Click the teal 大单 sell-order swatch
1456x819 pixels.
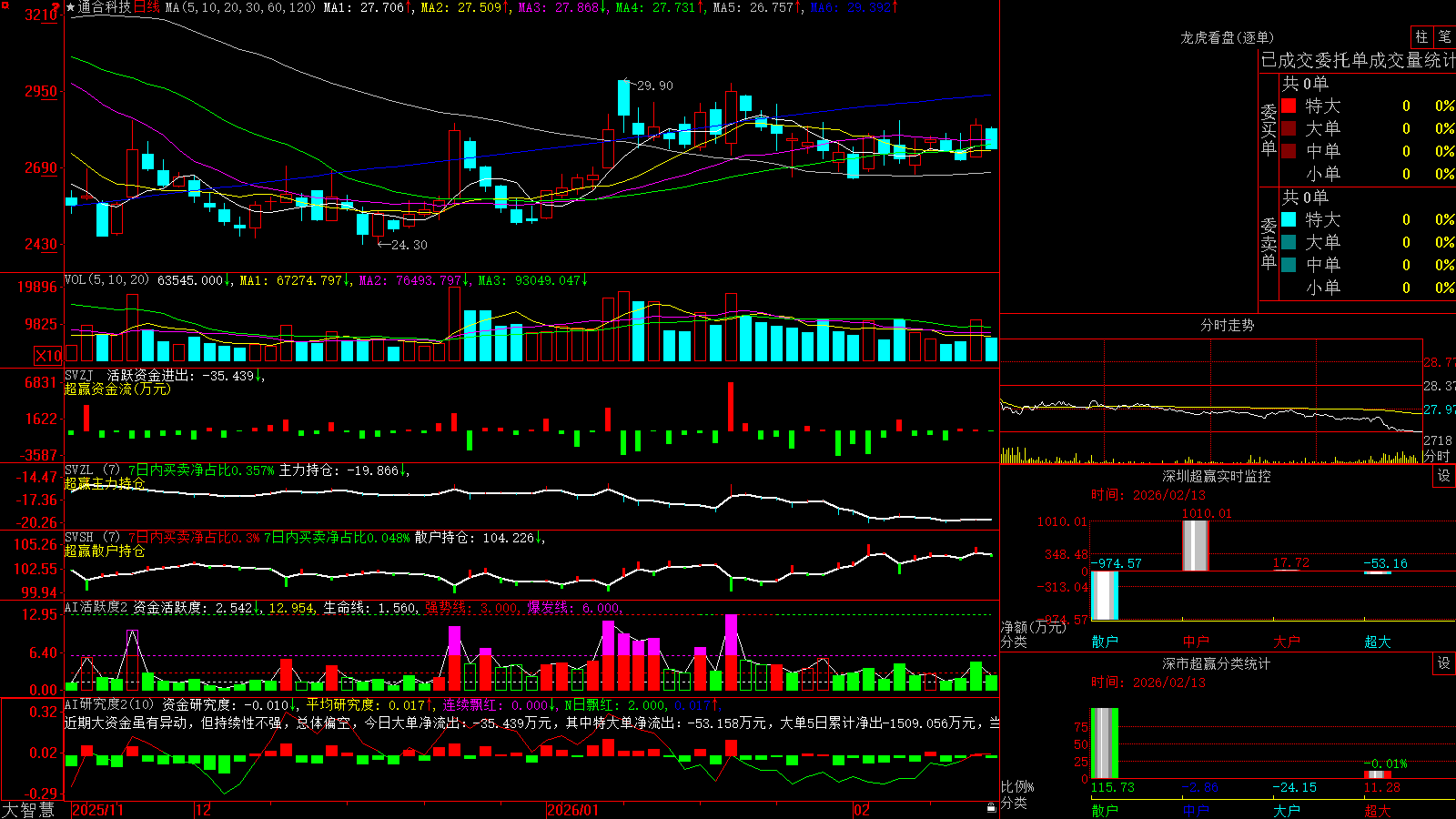tap(1289, 242)
